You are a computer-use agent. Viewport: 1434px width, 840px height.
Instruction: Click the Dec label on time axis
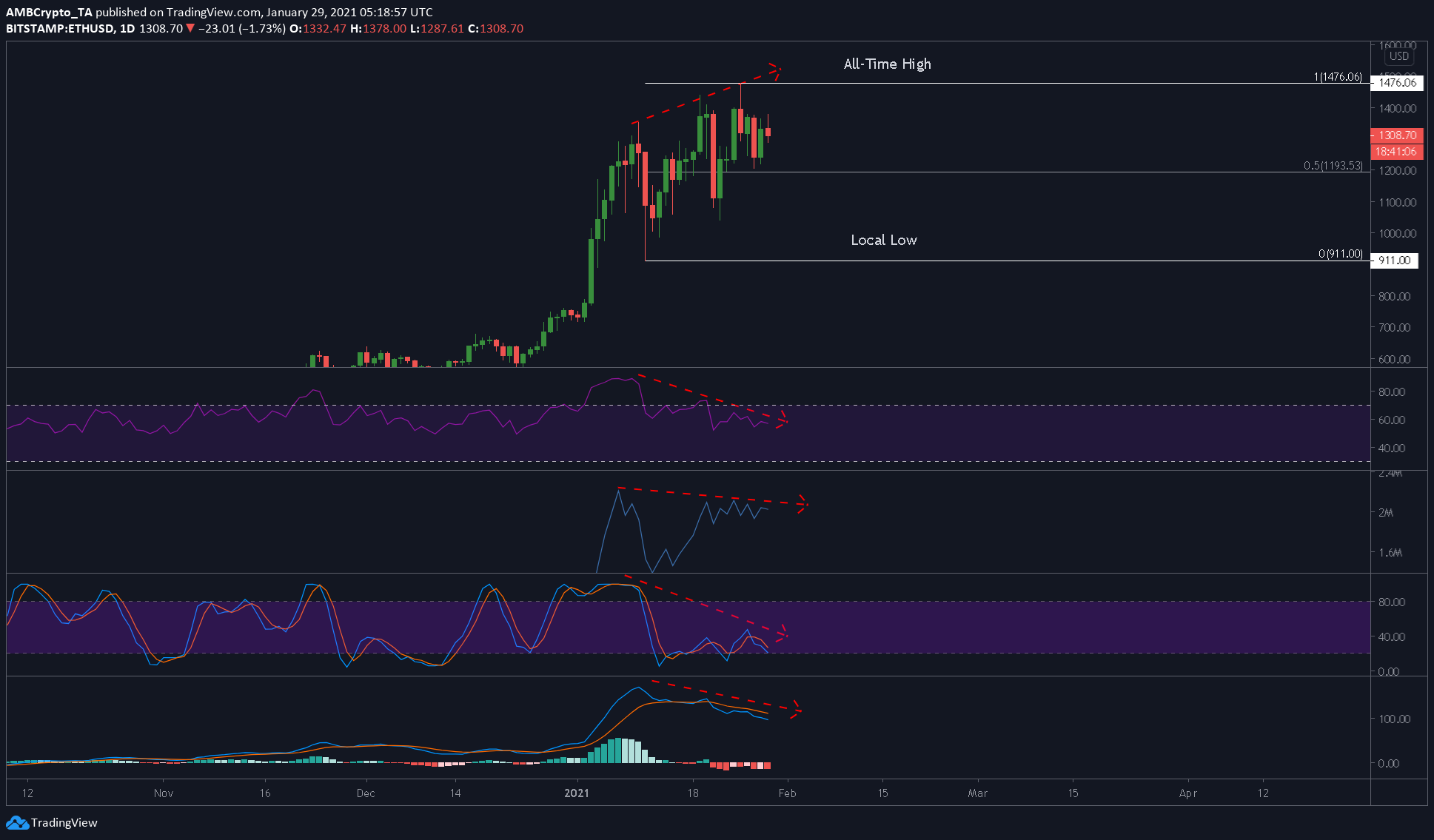366,793
